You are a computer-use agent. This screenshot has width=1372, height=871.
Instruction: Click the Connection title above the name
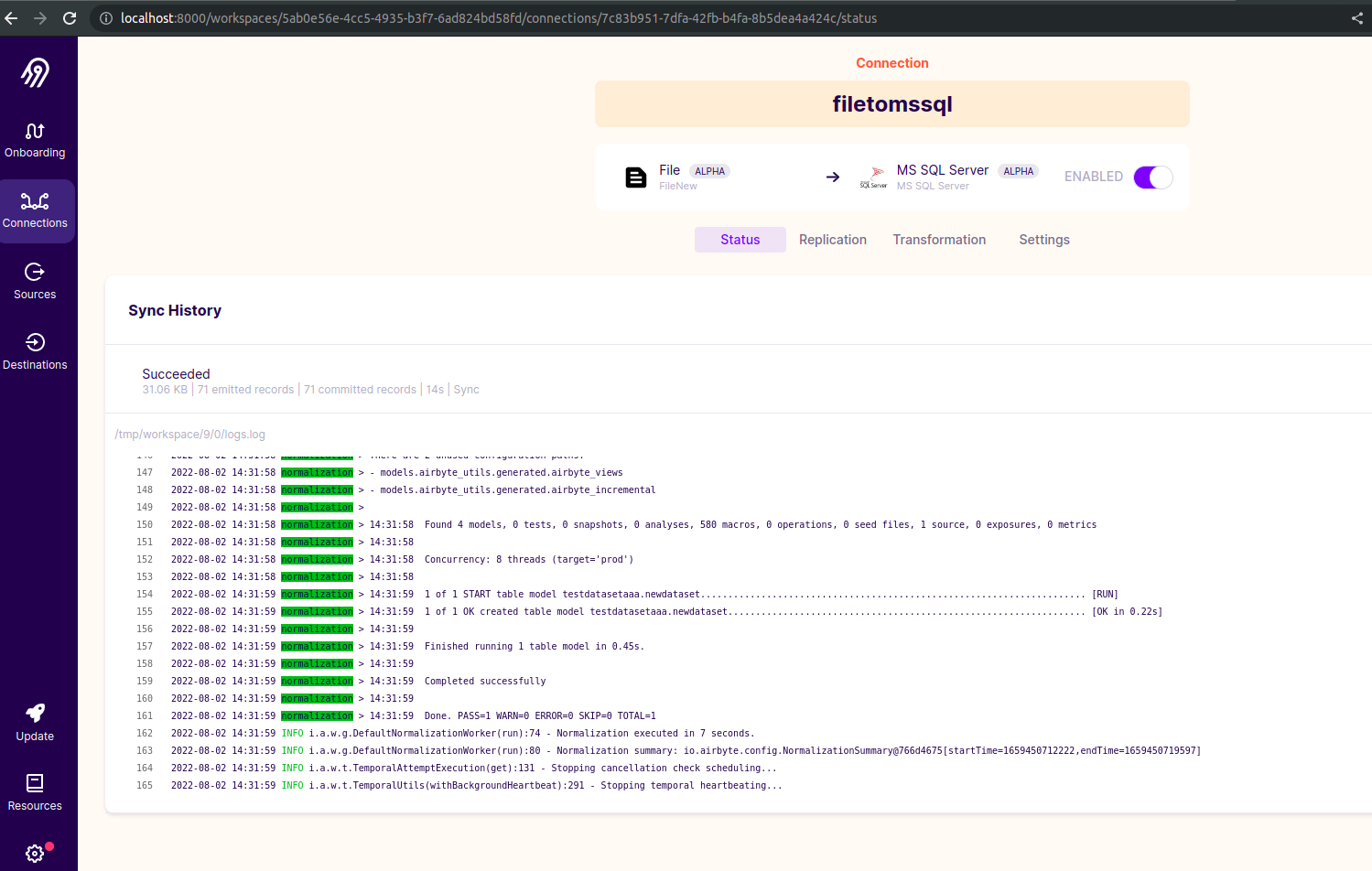892,63
